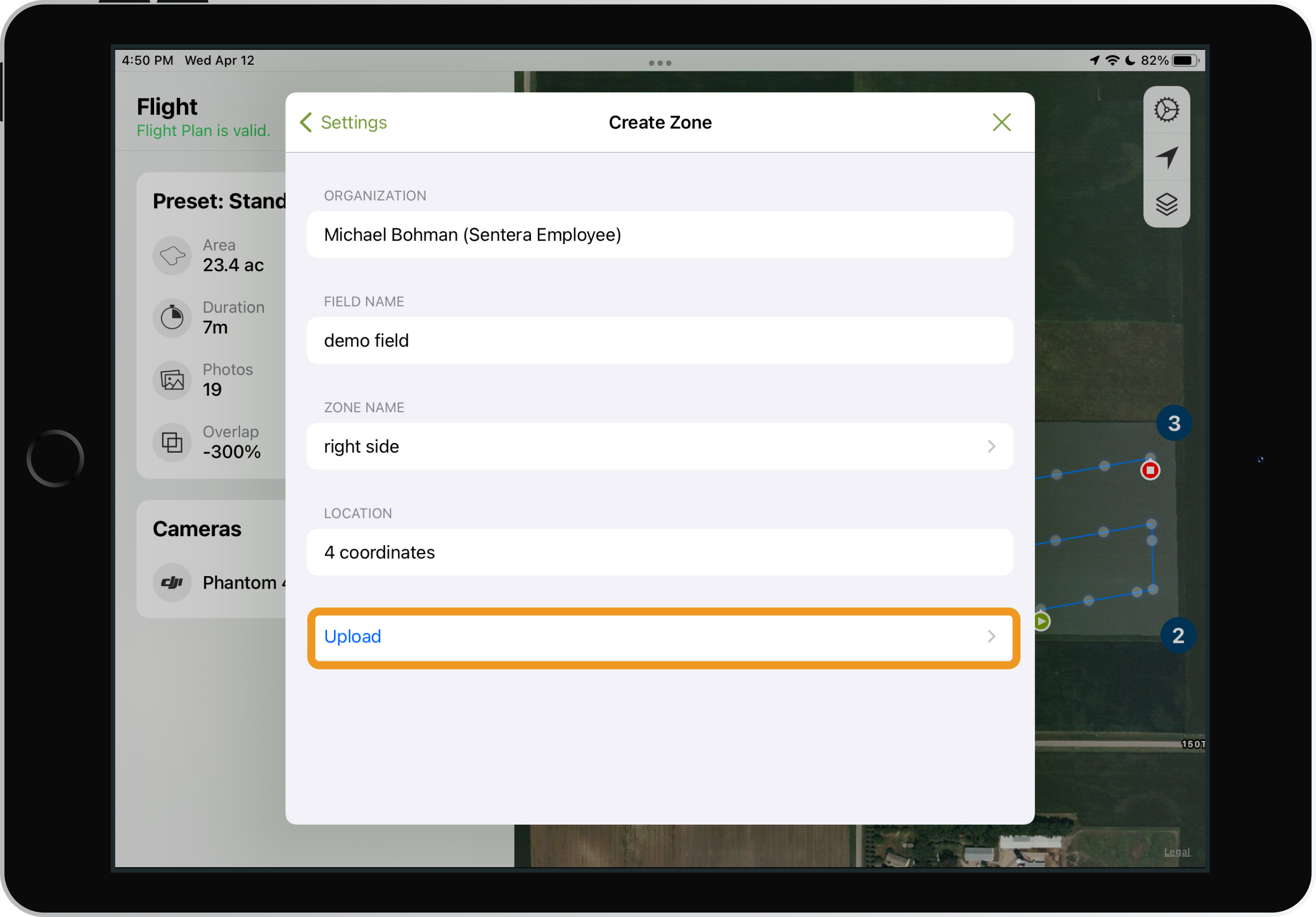1316x917 pixels.
Task: Open the Upload row chevron
Action: coord(991,636)
